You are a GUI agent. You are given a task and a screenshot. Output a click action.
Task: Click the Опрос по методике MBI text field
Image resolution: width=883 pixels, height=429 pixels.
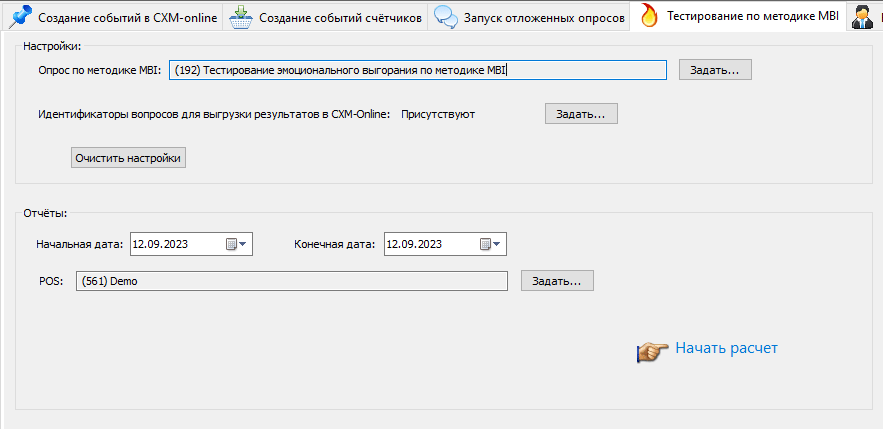click(x=417, y=70)
